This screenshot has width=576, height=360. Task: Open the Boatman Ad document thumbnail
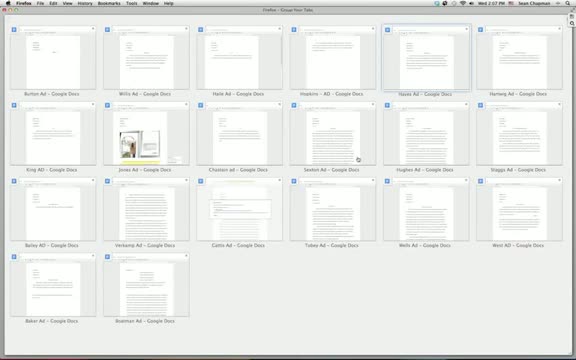pos(147,285)
